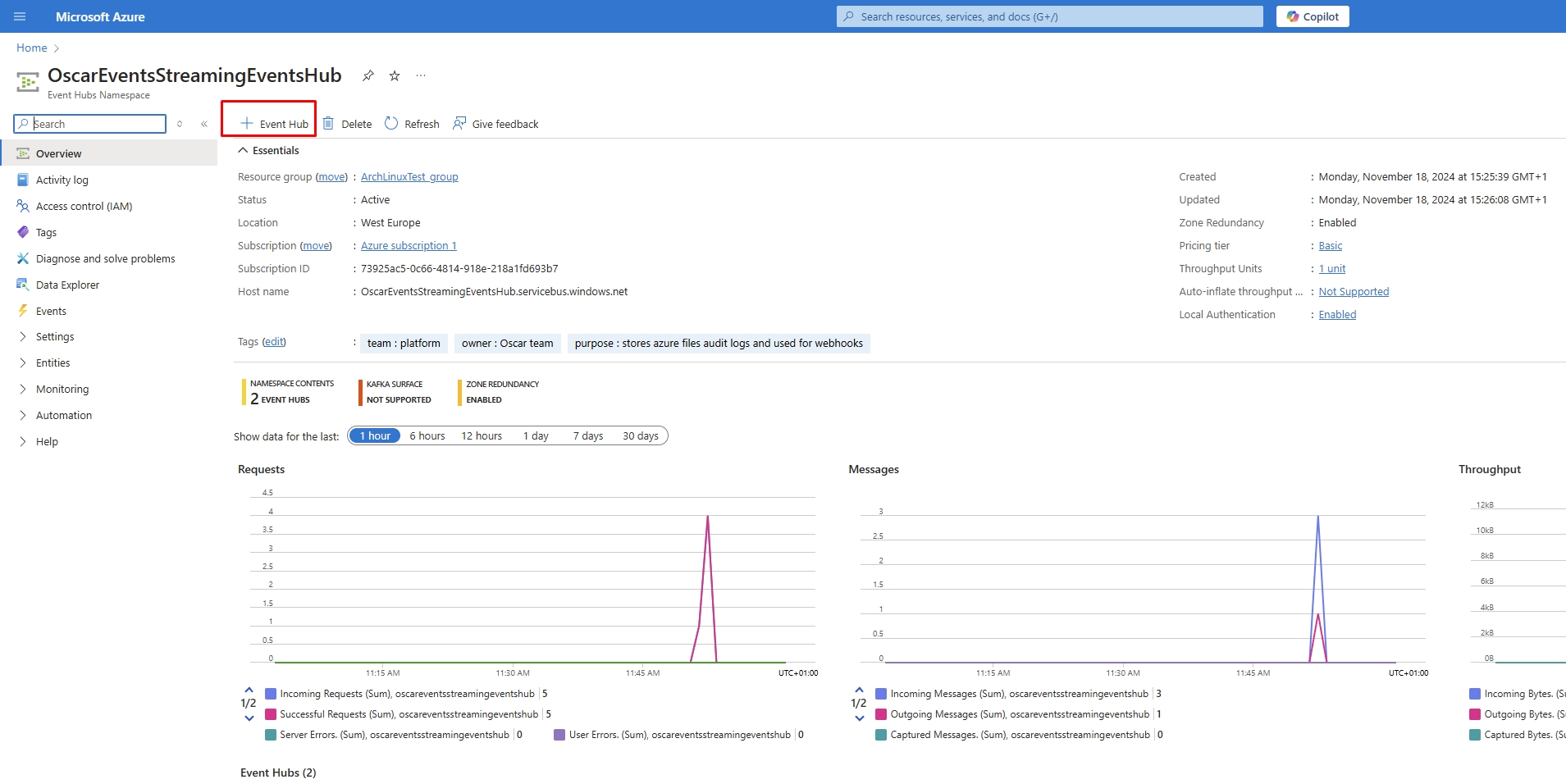
Task: Open ArchLinuxTest_group resource group
Action: tap(409, 176)
